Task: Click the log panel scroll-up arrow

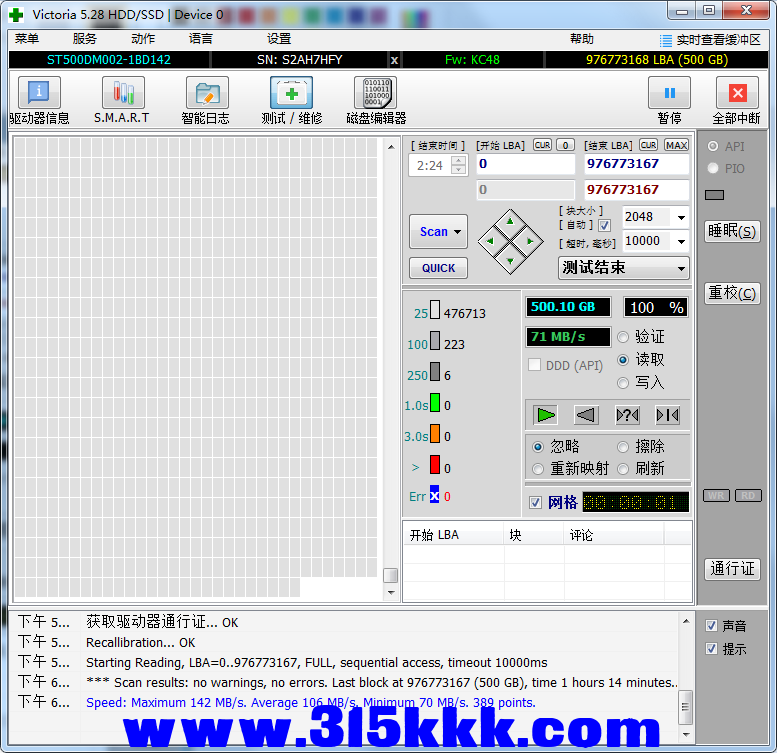Action: point(686,621)
